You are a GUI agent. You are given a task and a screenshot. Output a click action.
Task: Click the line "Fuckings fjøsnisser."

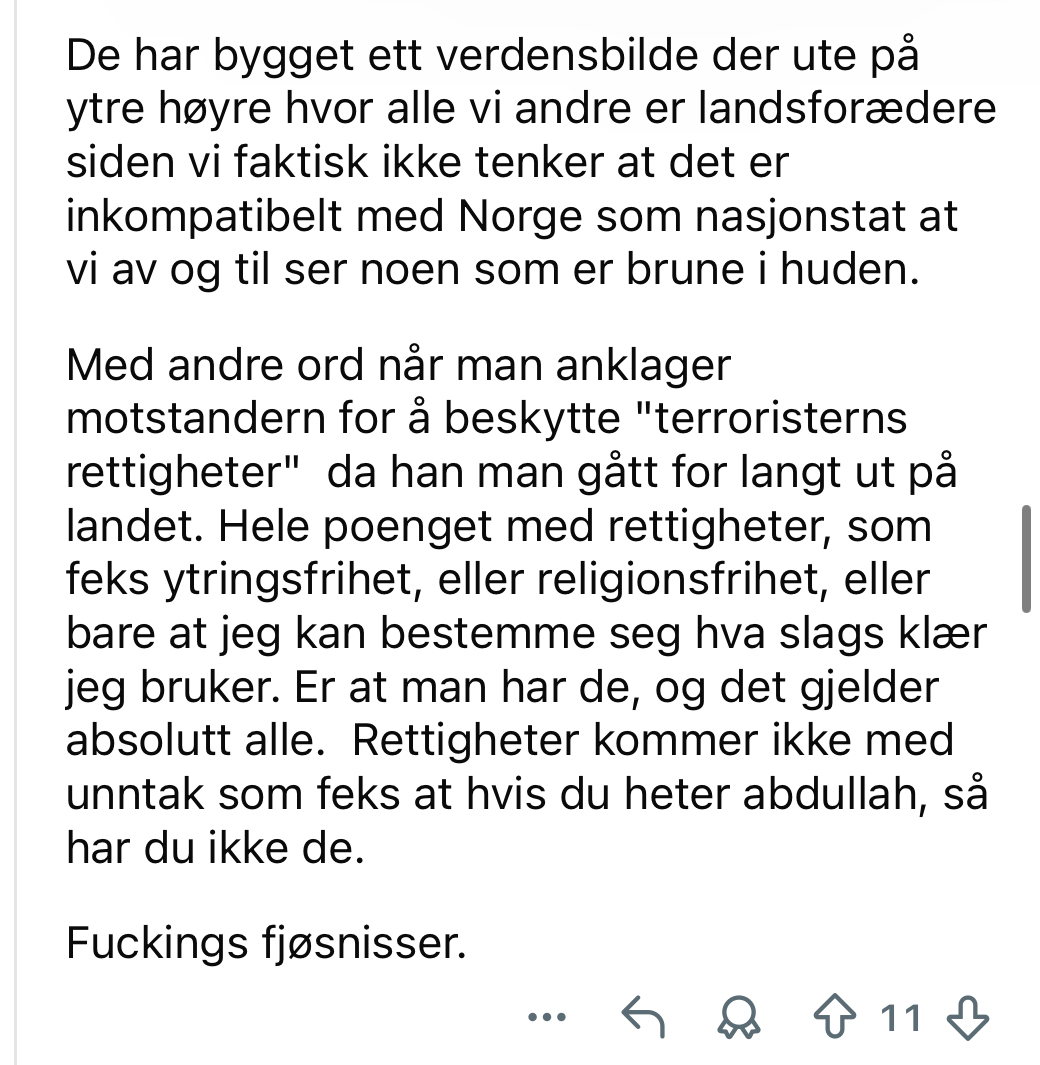click(x=266, y=943)
